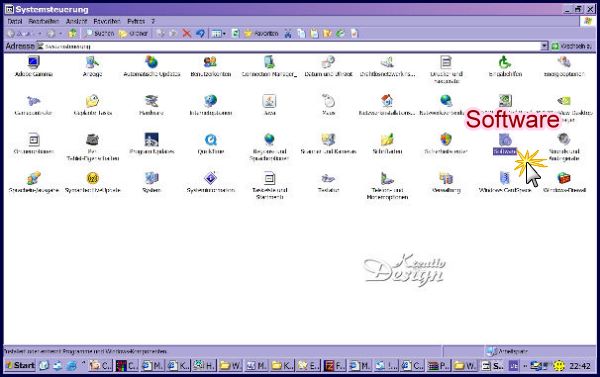Open the Adobe Gamma control panel item

tap(34, 66)
